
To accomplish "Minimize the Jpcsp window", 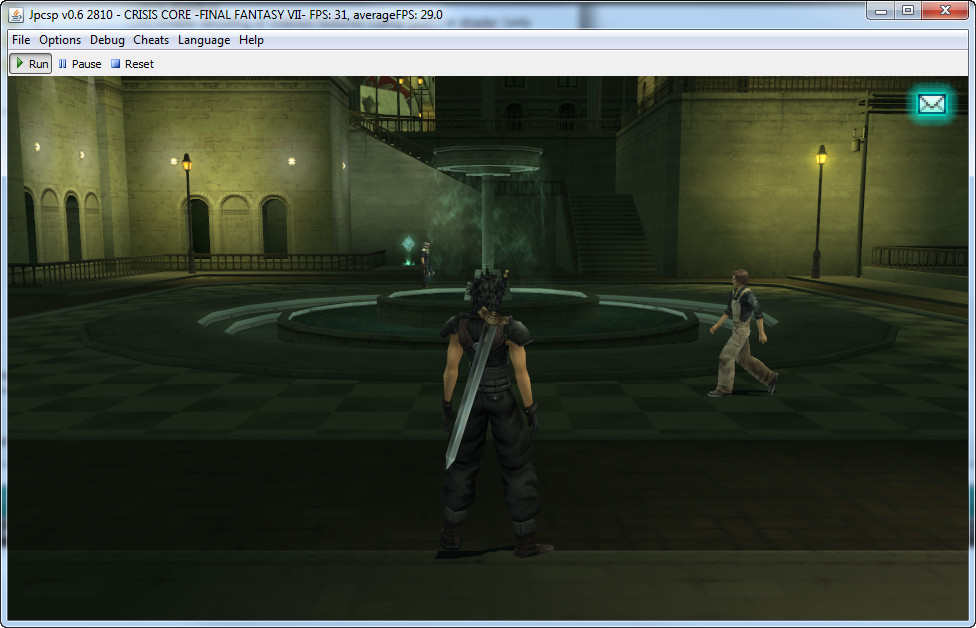I will [x=880, y=11].
